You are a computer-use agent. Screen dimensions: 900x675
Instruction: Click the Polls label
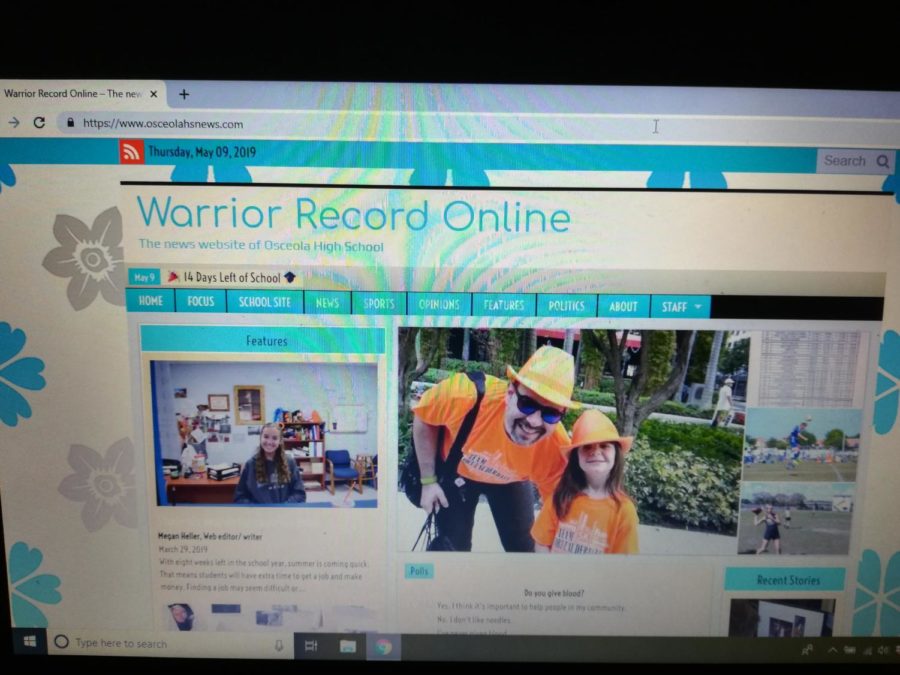pos(419,571)
